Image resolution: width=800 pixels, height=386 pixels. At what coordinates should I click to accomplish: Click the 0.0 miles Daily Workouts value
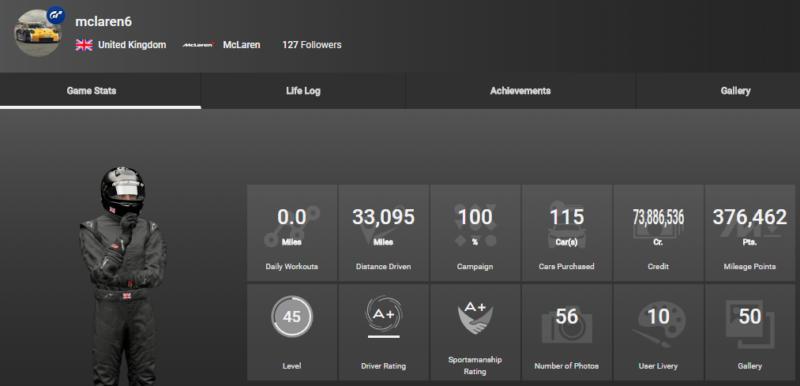pyautogui.click(x=292, y=217)
